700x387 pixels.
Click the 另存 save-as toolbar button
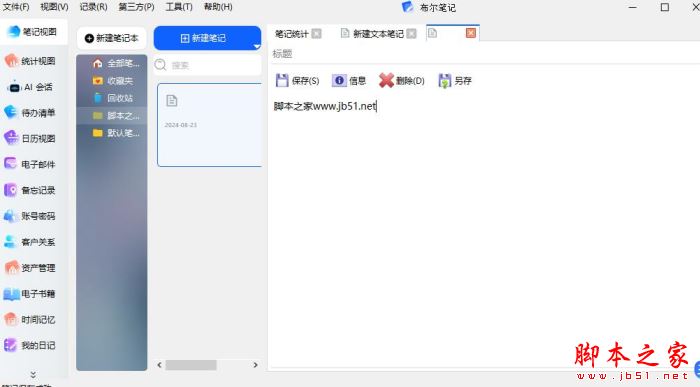455,81
